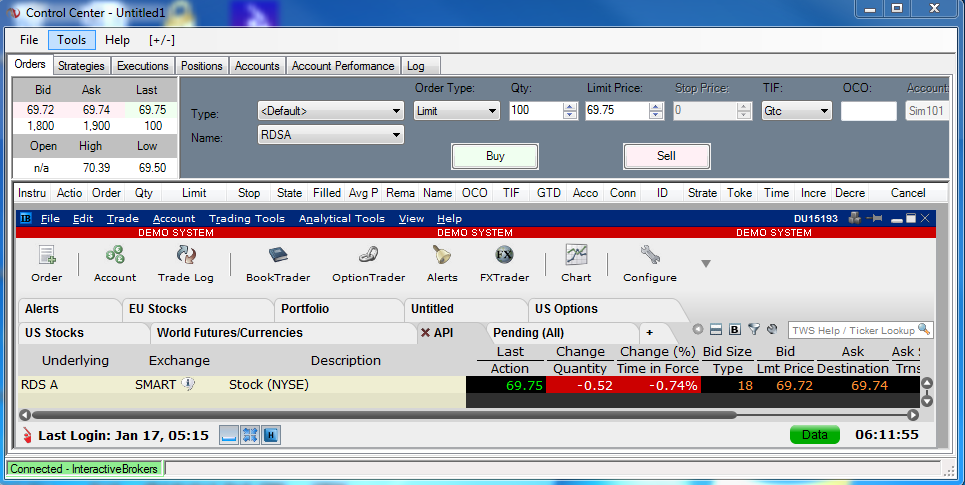Decrease Limit Price with the down stepper

coord(656,115)
